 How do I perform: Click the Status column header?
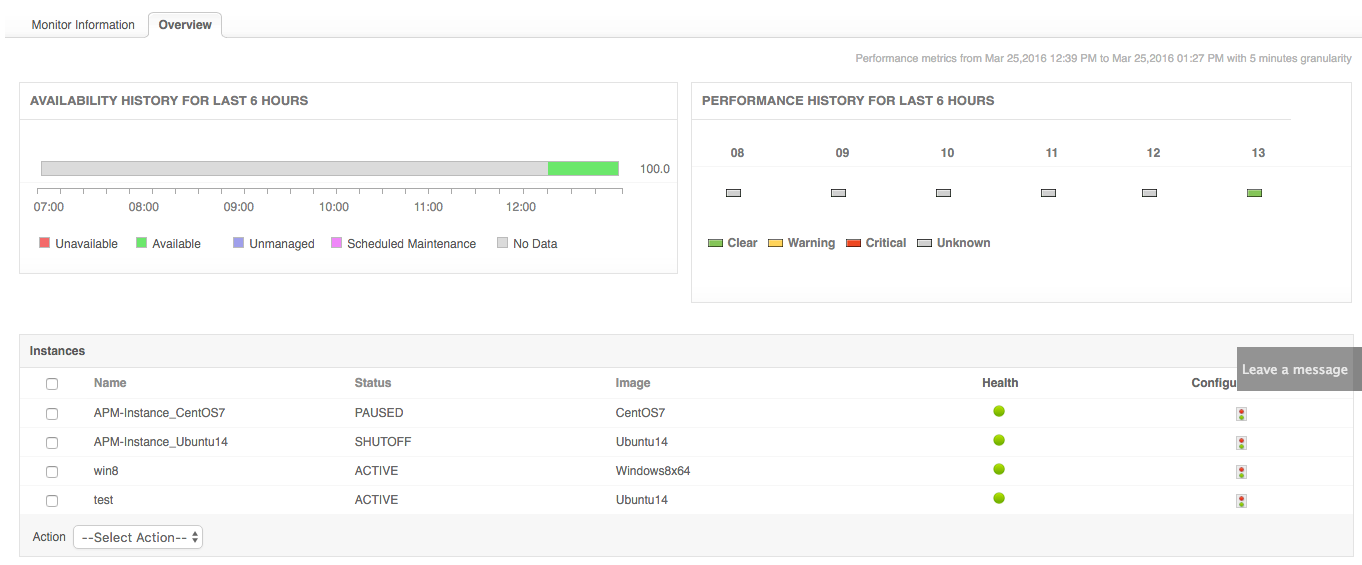[373, 383]
